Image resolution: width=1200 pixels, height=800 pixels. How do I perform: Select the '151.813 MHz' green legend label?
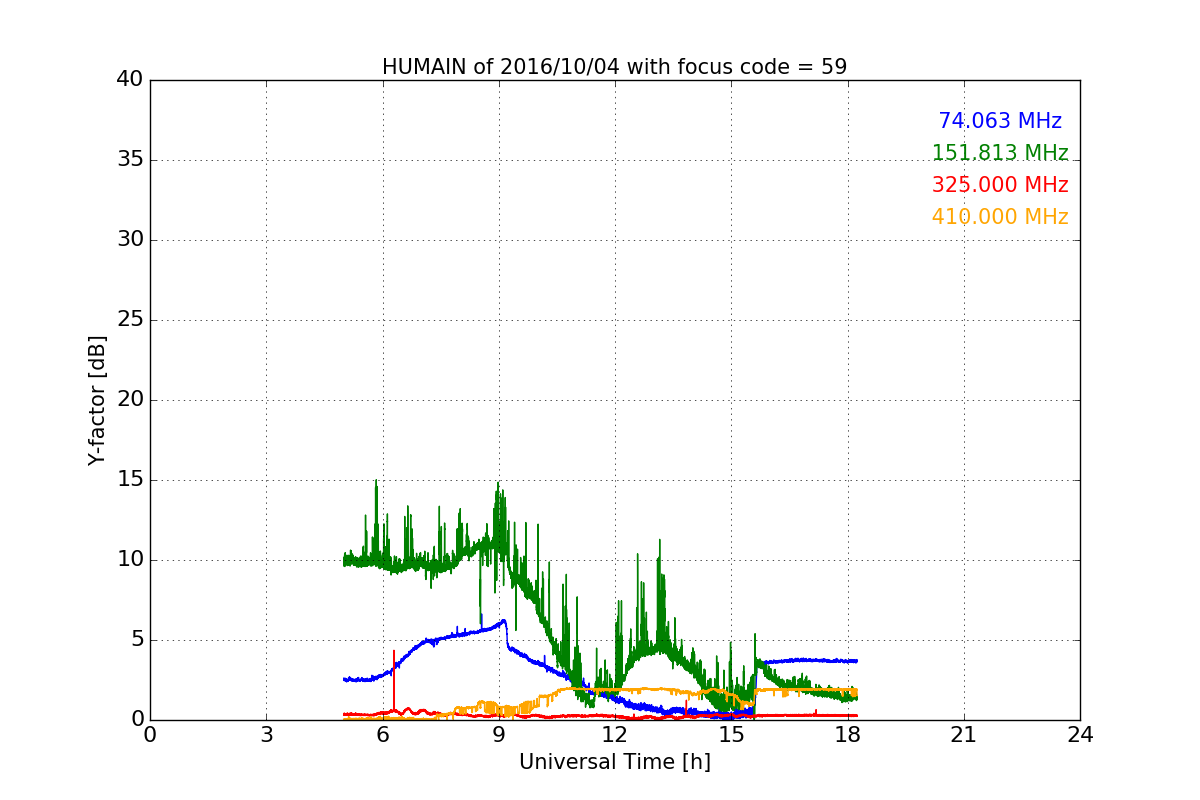pos(1000,153)
